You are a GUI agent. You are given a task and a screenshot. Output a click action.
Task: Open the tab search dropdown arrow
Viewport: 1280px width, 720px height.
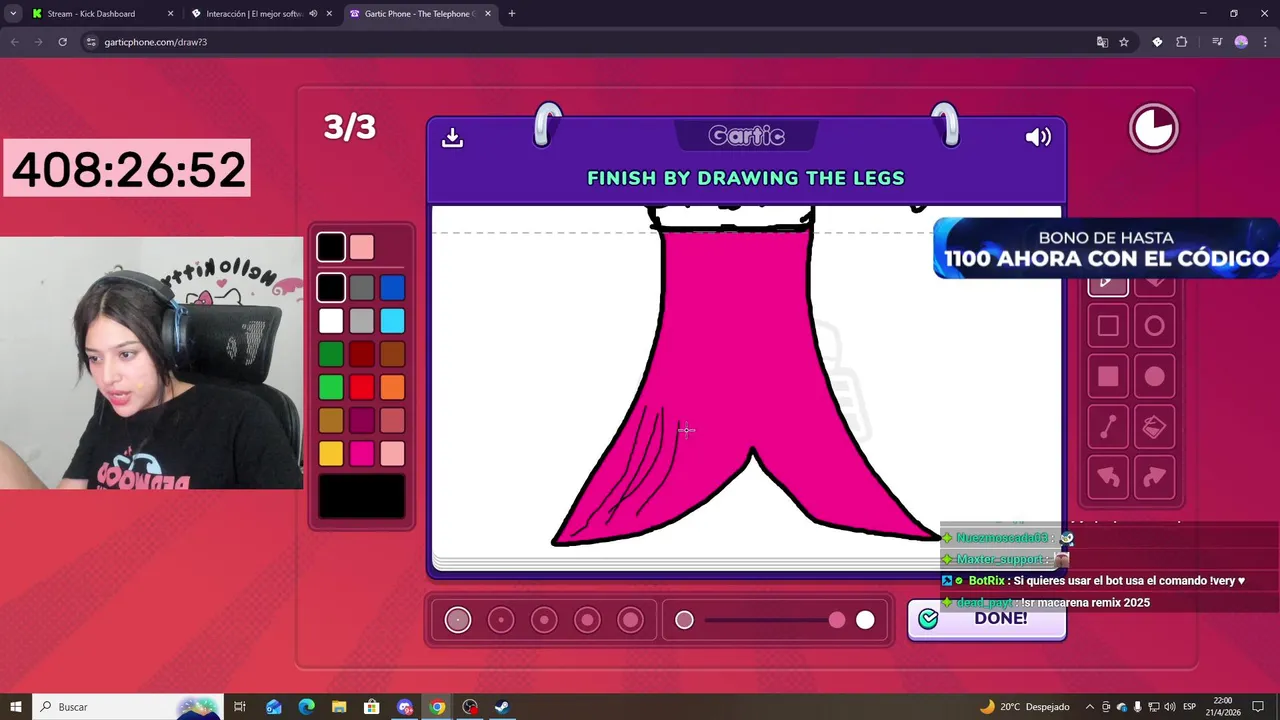click(13, 14)
